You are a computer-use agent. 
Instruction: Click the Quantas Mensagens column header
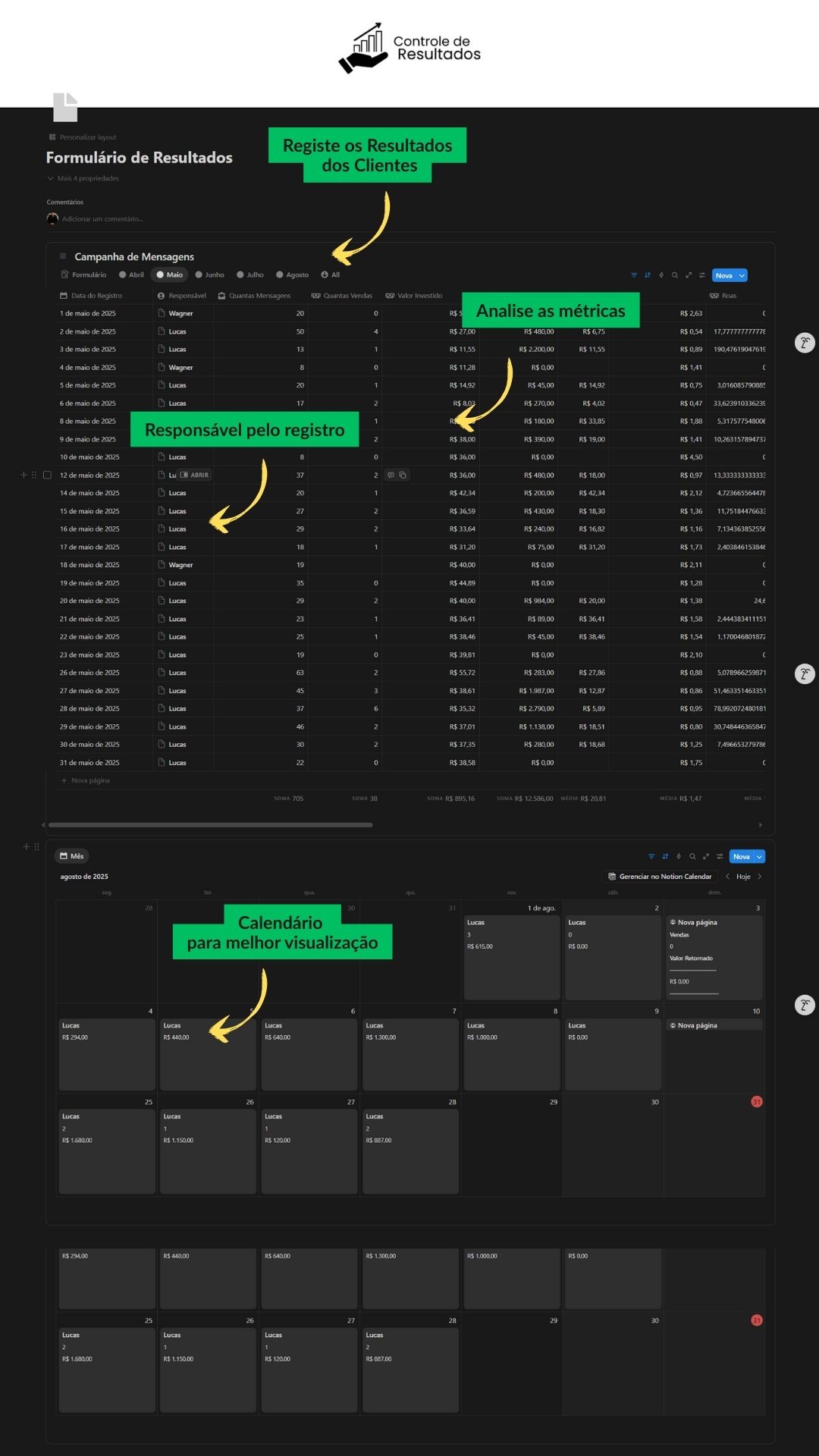click(254, 296)
